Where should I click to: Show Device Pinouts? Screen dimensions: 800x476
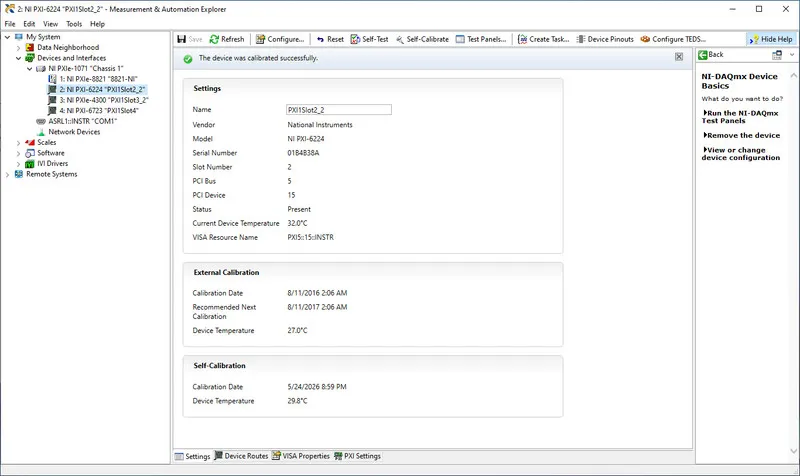605,39
